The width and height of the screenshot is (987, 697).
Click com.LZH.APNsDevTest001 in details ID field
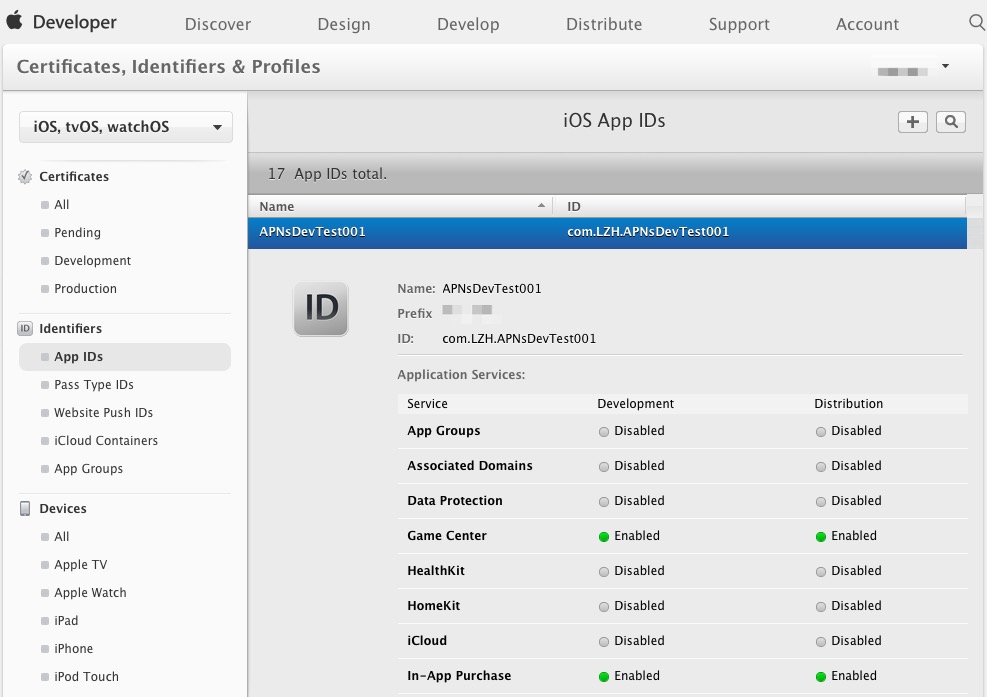pyautogui.click(x=519, y=339)
